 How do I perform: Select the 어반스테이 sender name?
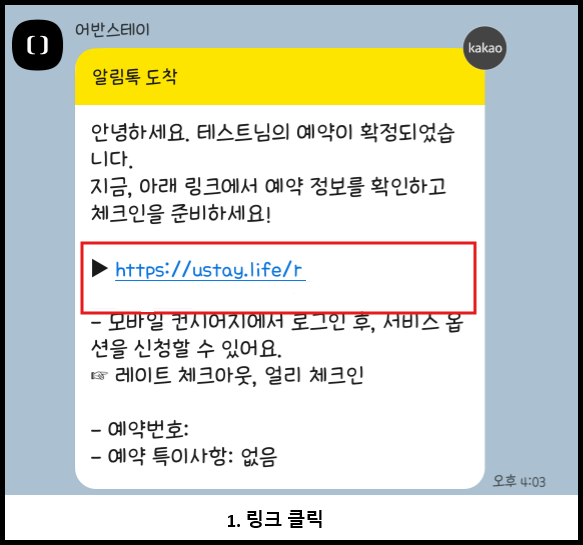pyautogui.click(x=112, y=29)
